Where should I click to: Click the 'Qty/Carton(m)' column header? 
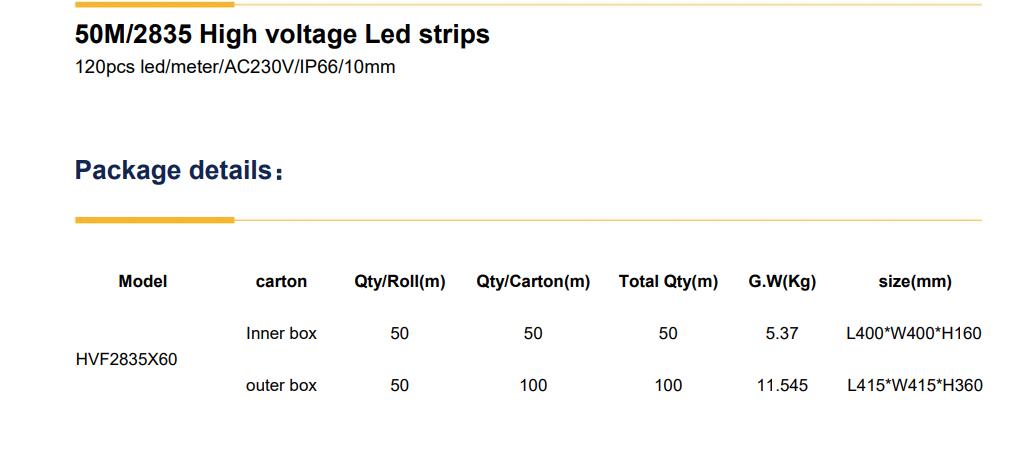tap(533, 282)
